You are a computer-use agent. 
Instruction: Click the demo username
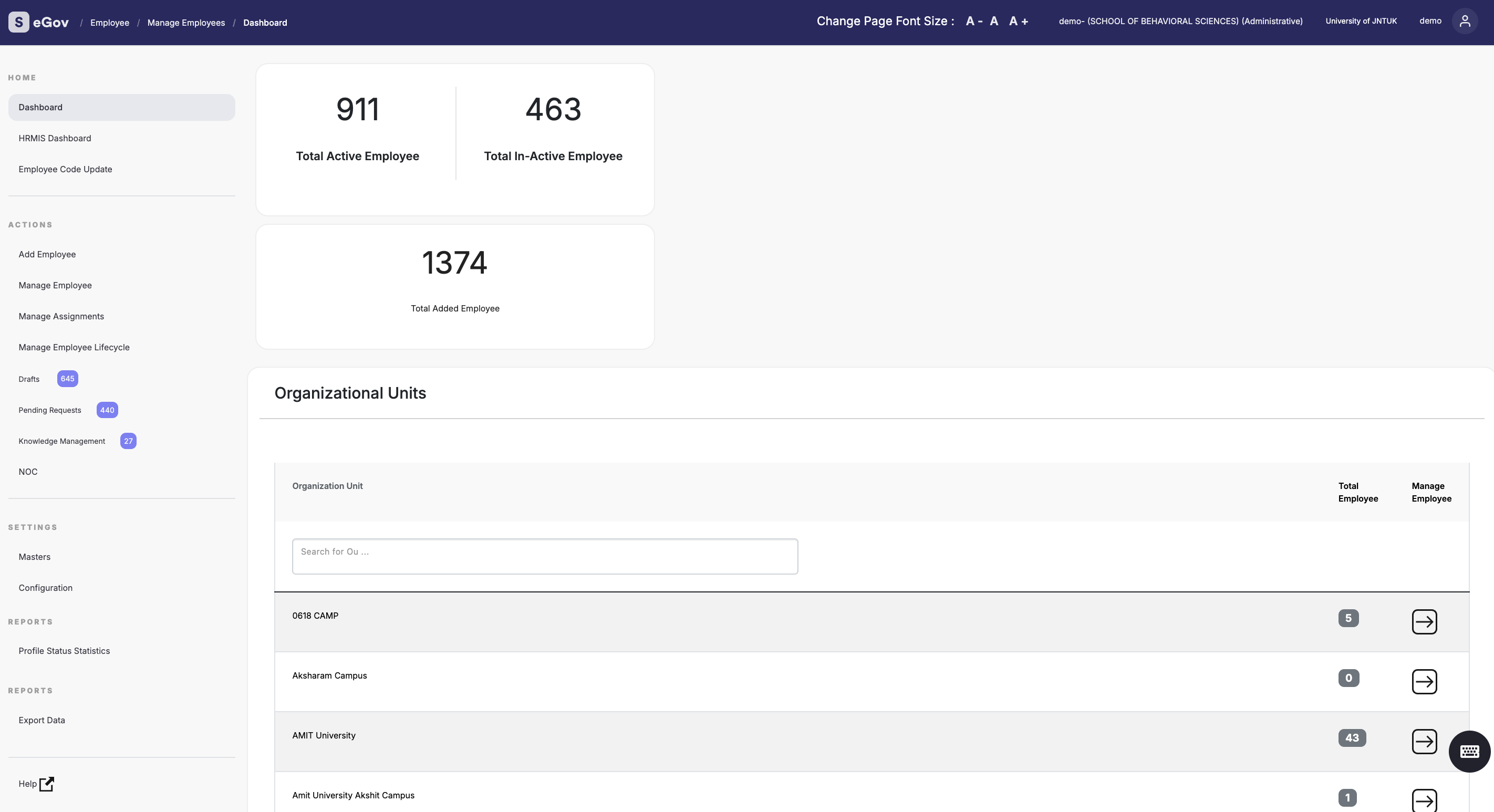coord(1430,22)
